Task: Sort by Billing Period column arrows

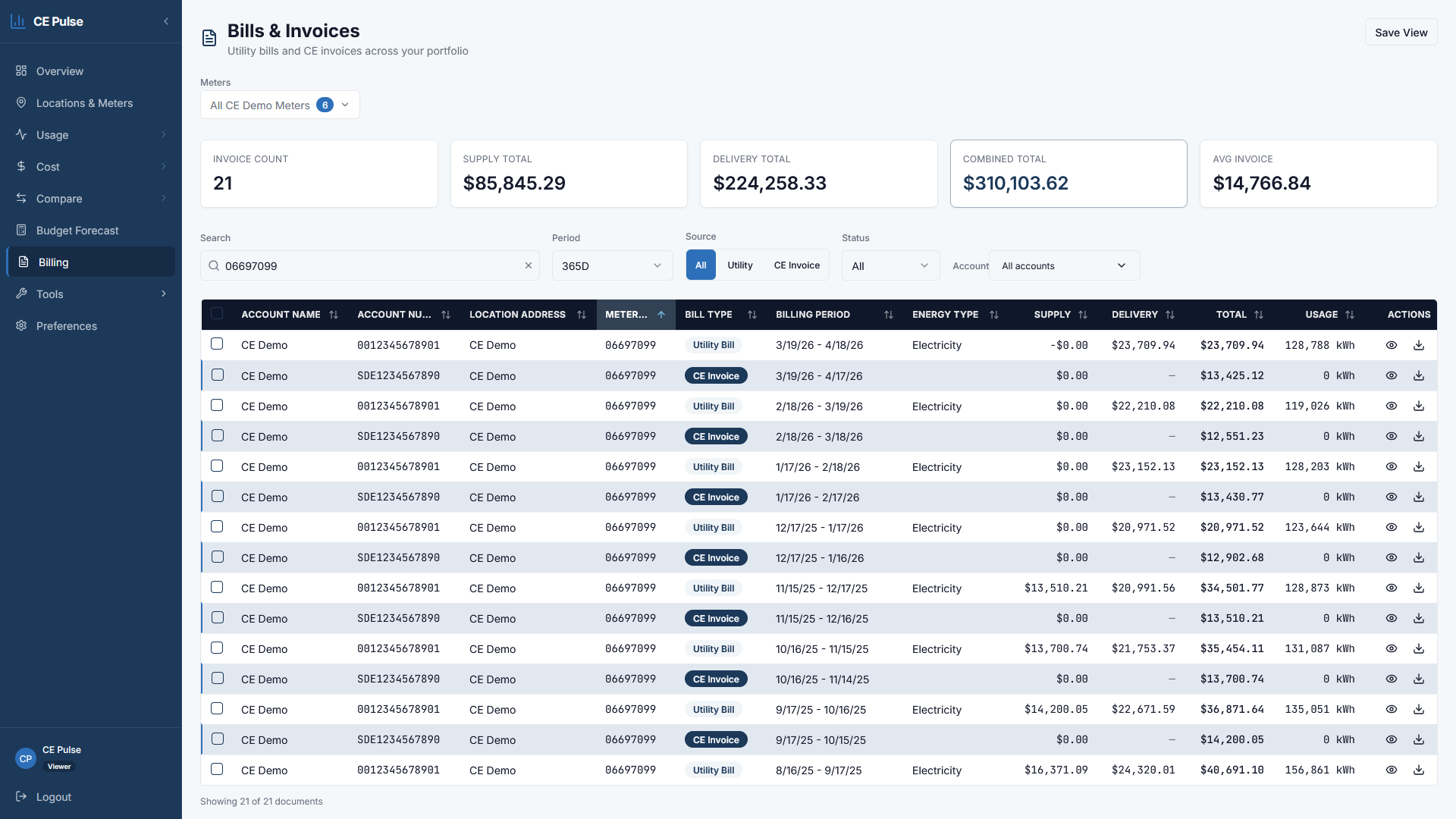Action: (889, 315)
